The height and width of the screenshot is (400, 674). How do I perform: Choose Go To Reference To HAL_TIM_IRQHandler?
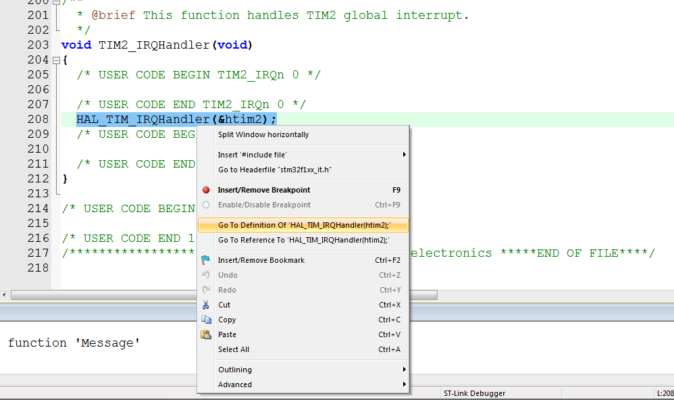303,240
